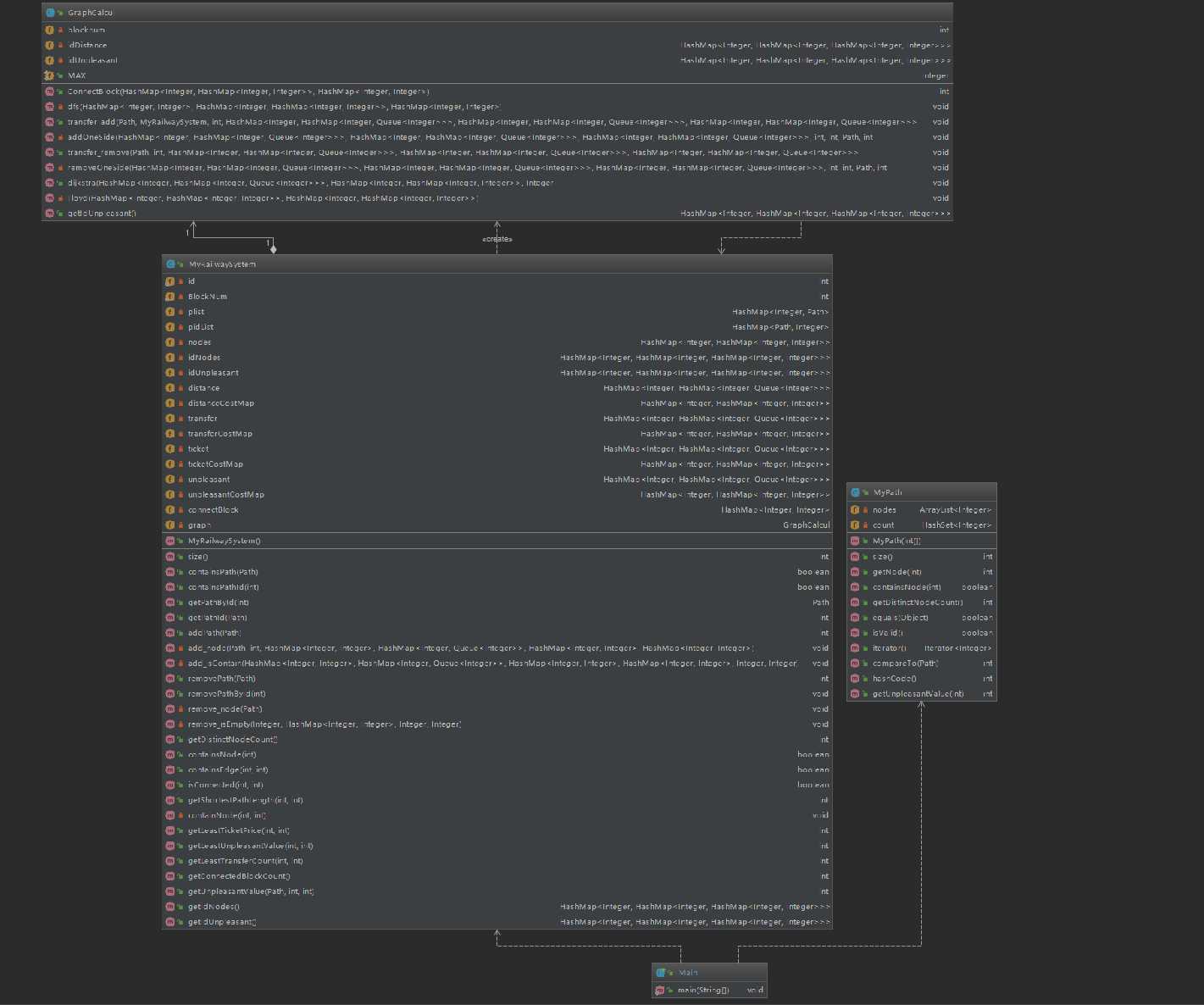This screenshot has width=1204, height=1005.
Task: Click the GraphCalcul class icon
Action: click(x=51, y=13)
